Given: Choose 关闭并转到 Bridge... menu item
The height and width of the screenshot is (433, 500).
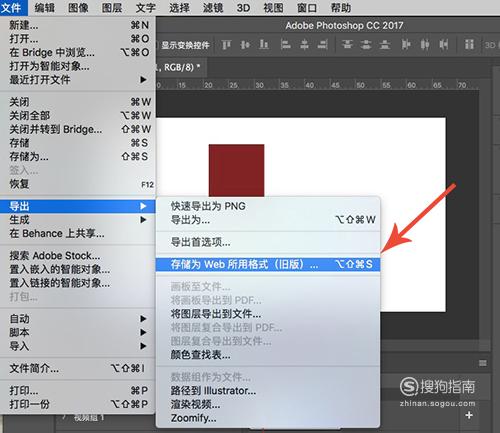Looking at the screenshot, I should pos(78,129).
